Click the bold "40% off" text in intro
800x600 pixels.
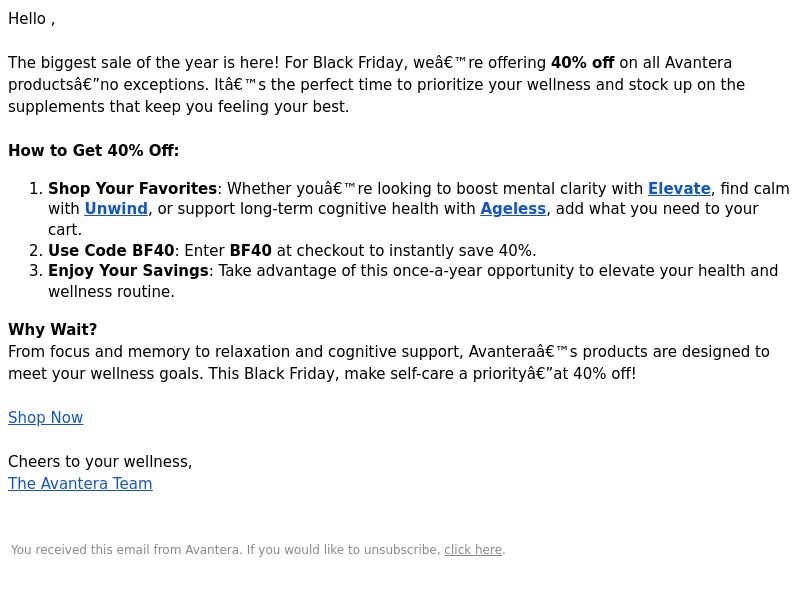coord(583,63)
